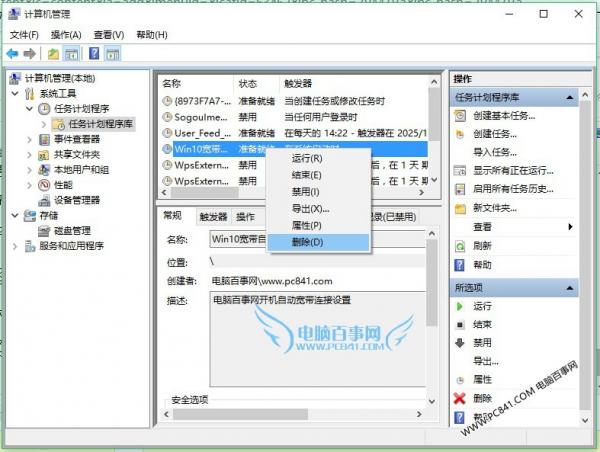This screenshot has height=452, width=600.
Task: Click the 性能 performance icon in tree
Action: pos(44,185)
